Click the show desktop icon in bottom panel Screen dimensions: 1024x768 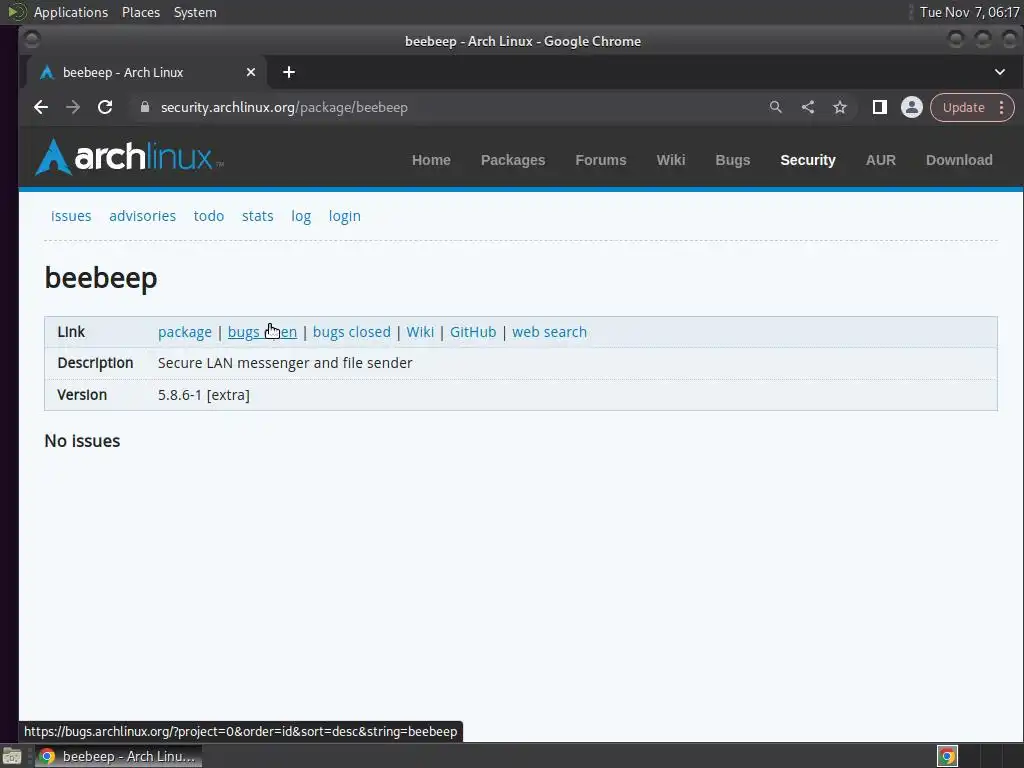tap(12, 756)
